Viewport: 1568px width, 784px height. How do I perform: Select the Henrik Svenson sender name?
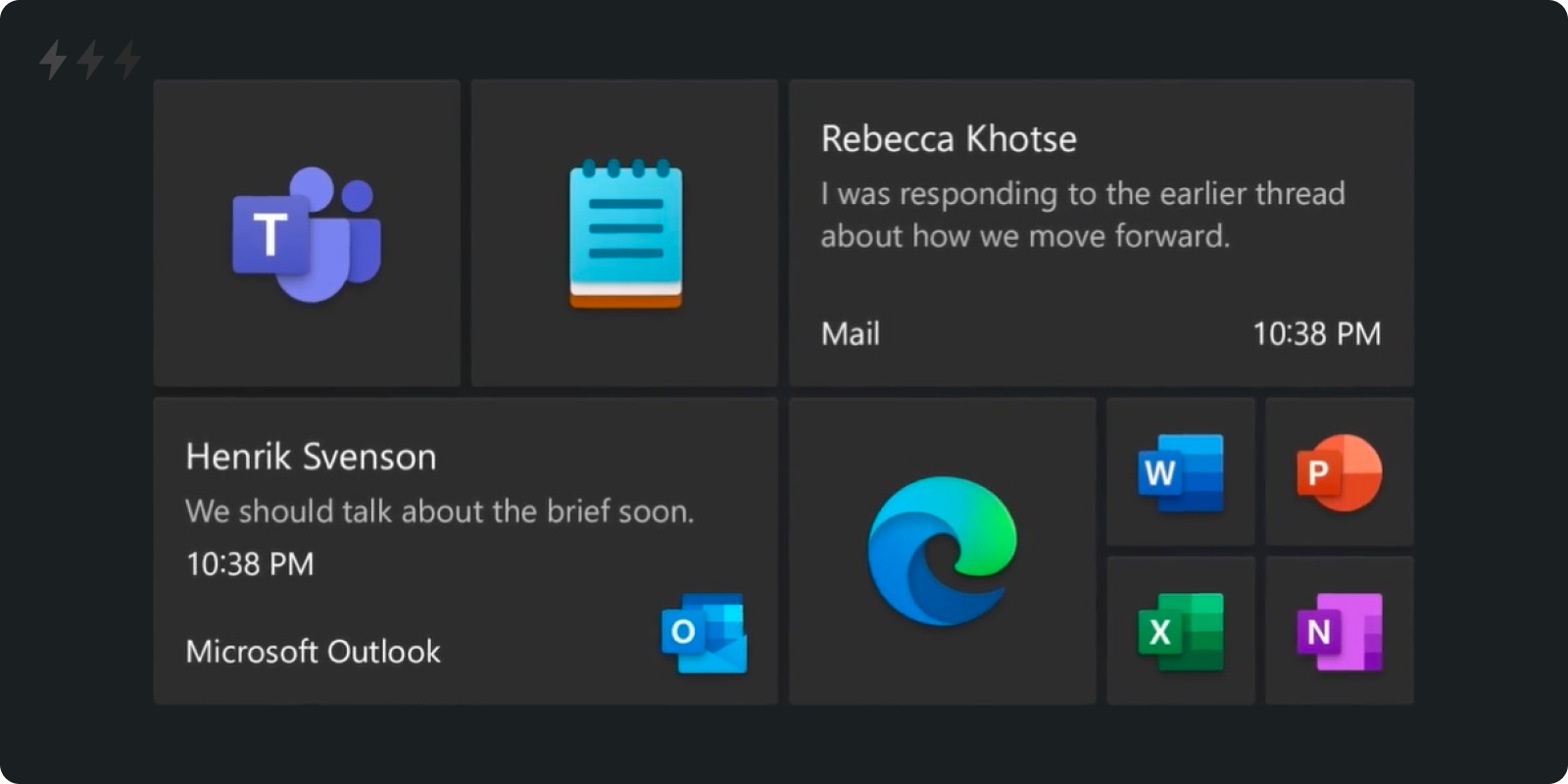coord(311,457)
